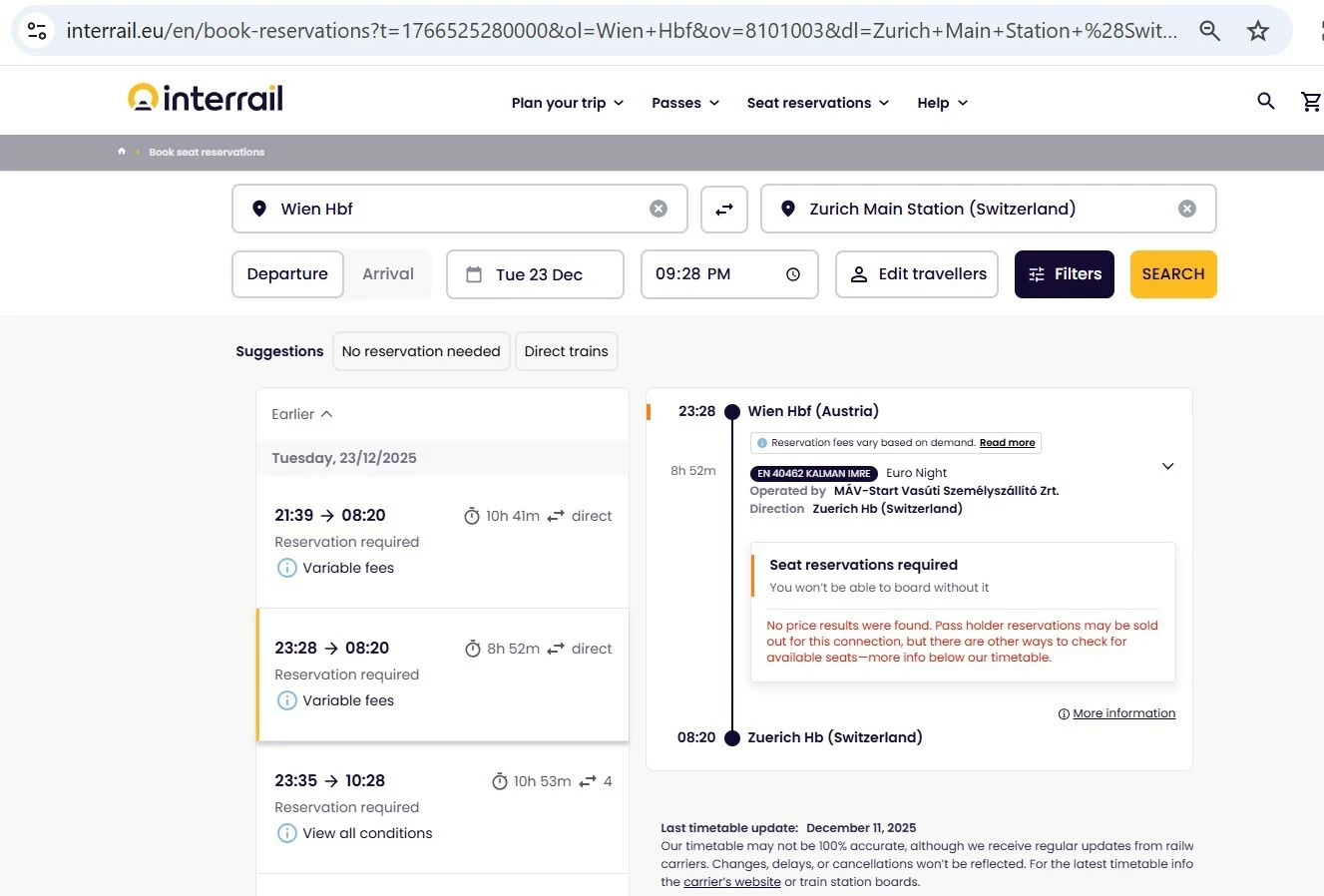The width and height of the screenshot is (1324, 896).
Task: Swap origin and destination stations
Action: tap(724, 209)
